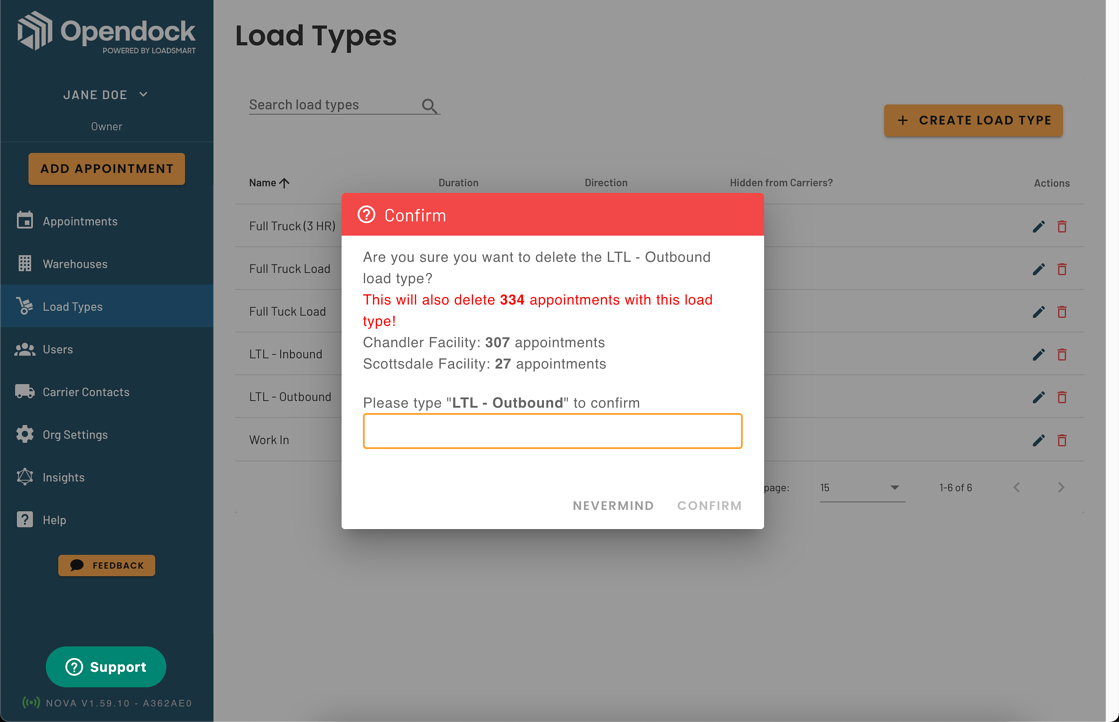Viewport: 1119px width, 722px height.
Task: Click the Nova version status text
Action: coord(118,703)
